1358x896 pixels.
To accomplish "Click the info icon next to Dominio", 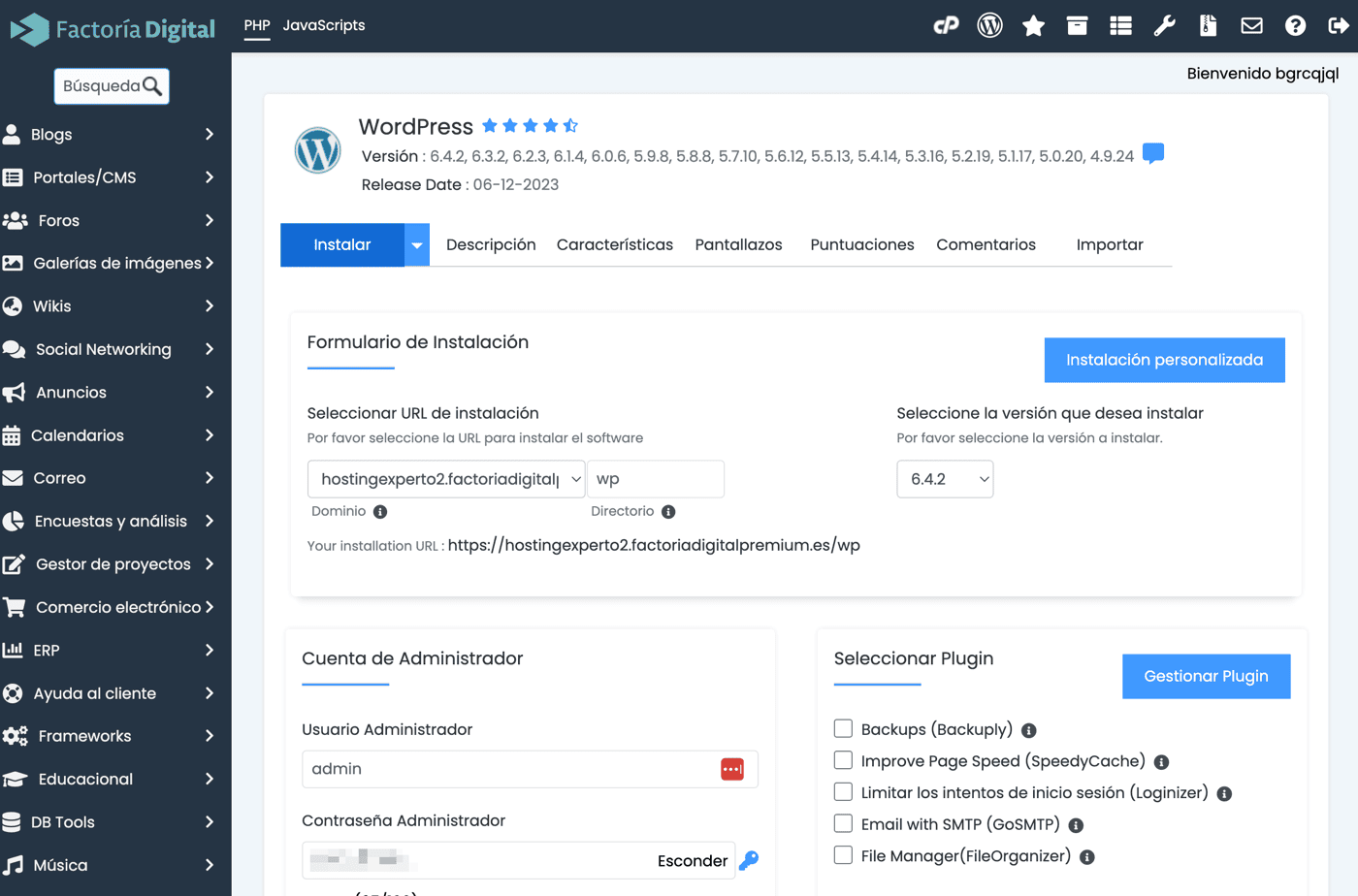I will [380, 512].
